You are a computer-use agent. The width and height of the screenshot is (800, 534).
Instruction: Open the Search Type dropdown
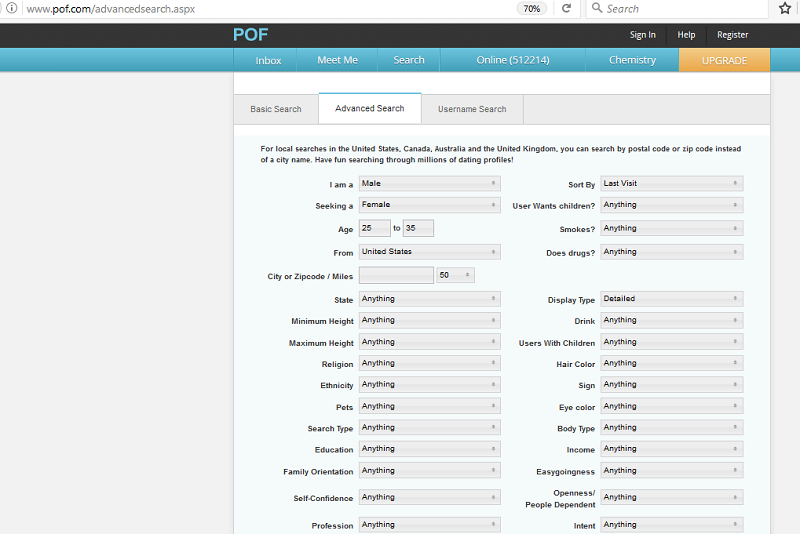click(x=430, y=427)
